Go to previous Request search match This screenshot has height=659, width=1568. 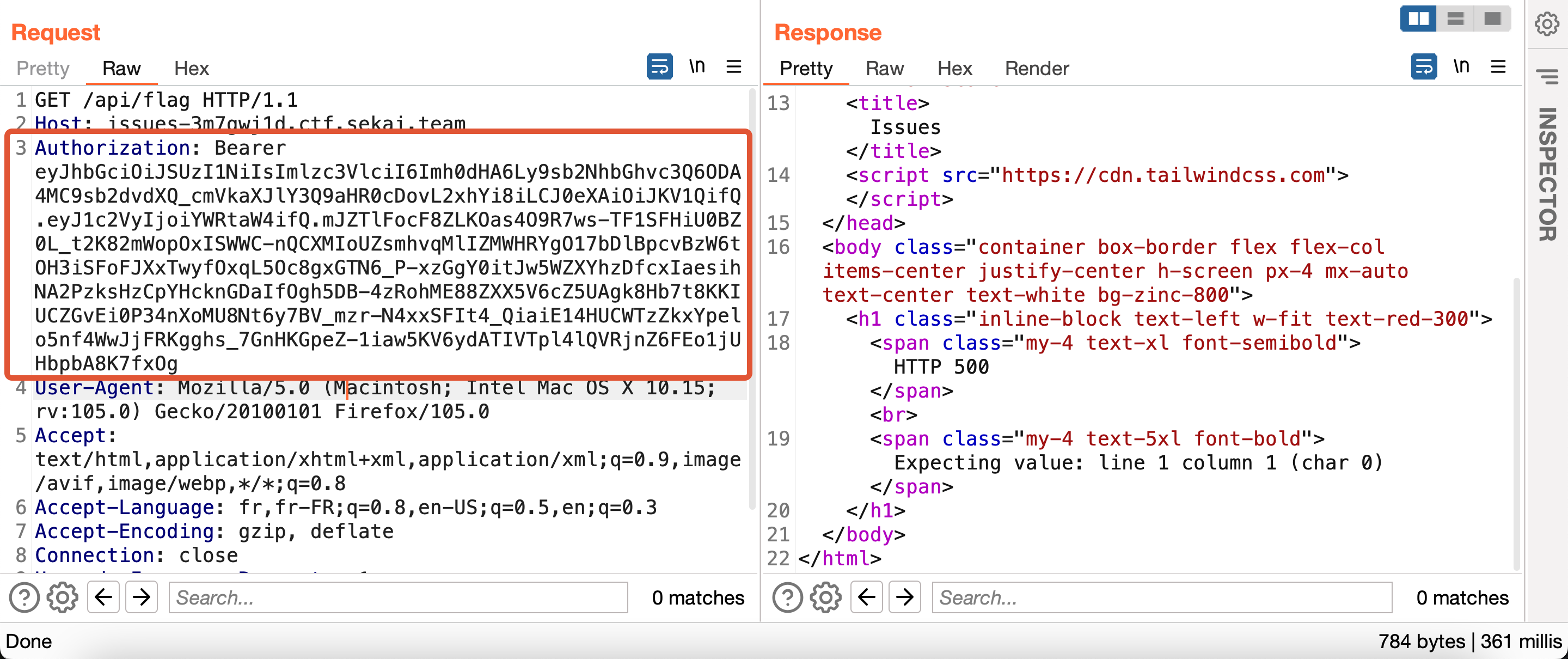103,597
